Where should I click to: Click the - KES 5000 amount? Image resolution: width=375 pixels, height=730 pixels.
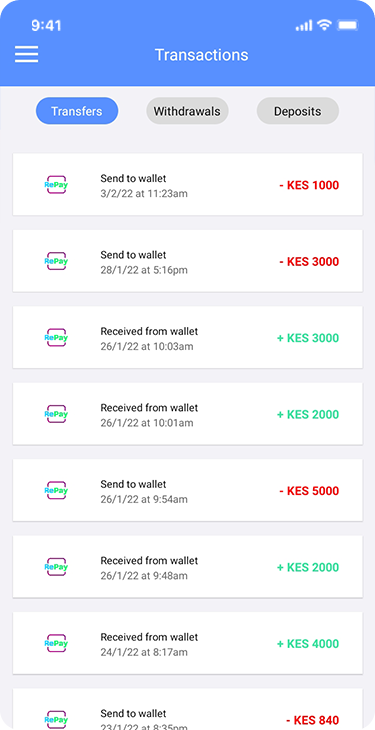coord(309,491)
